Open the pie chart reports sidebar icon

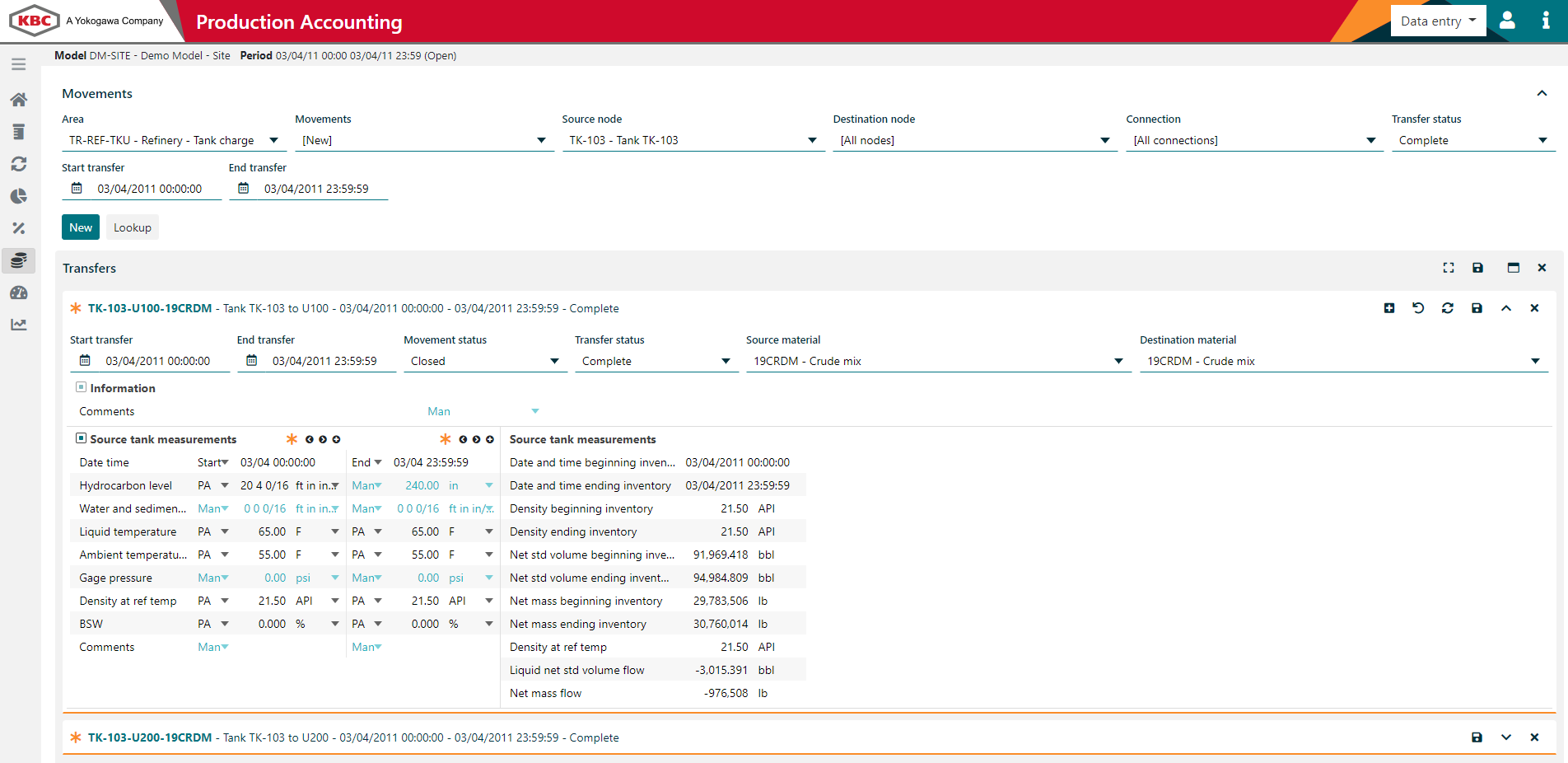[x=18, y=196]
